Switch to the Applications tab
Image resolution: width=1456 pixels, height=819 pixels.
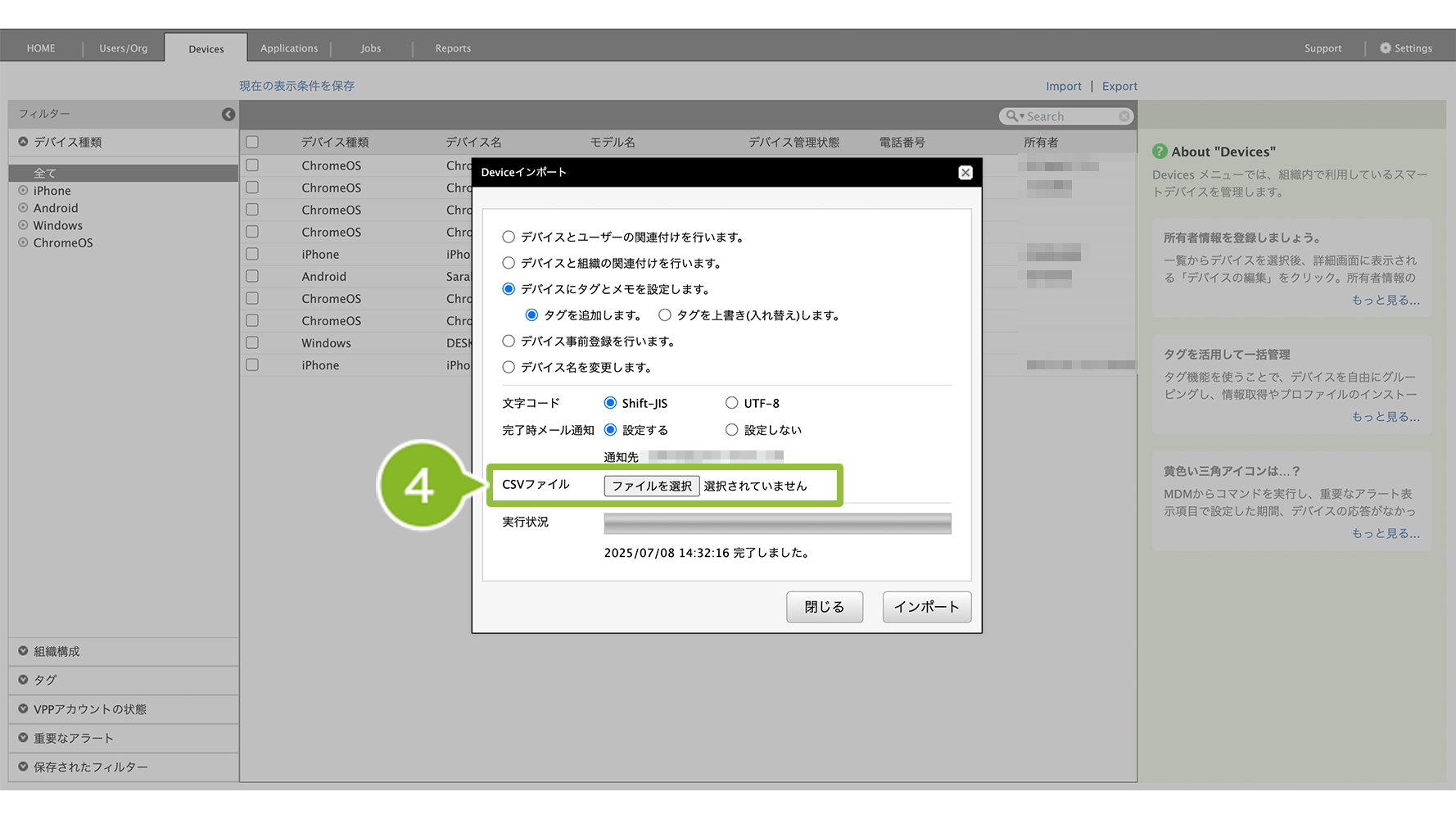pyautogui.click(x=289, y=48)
